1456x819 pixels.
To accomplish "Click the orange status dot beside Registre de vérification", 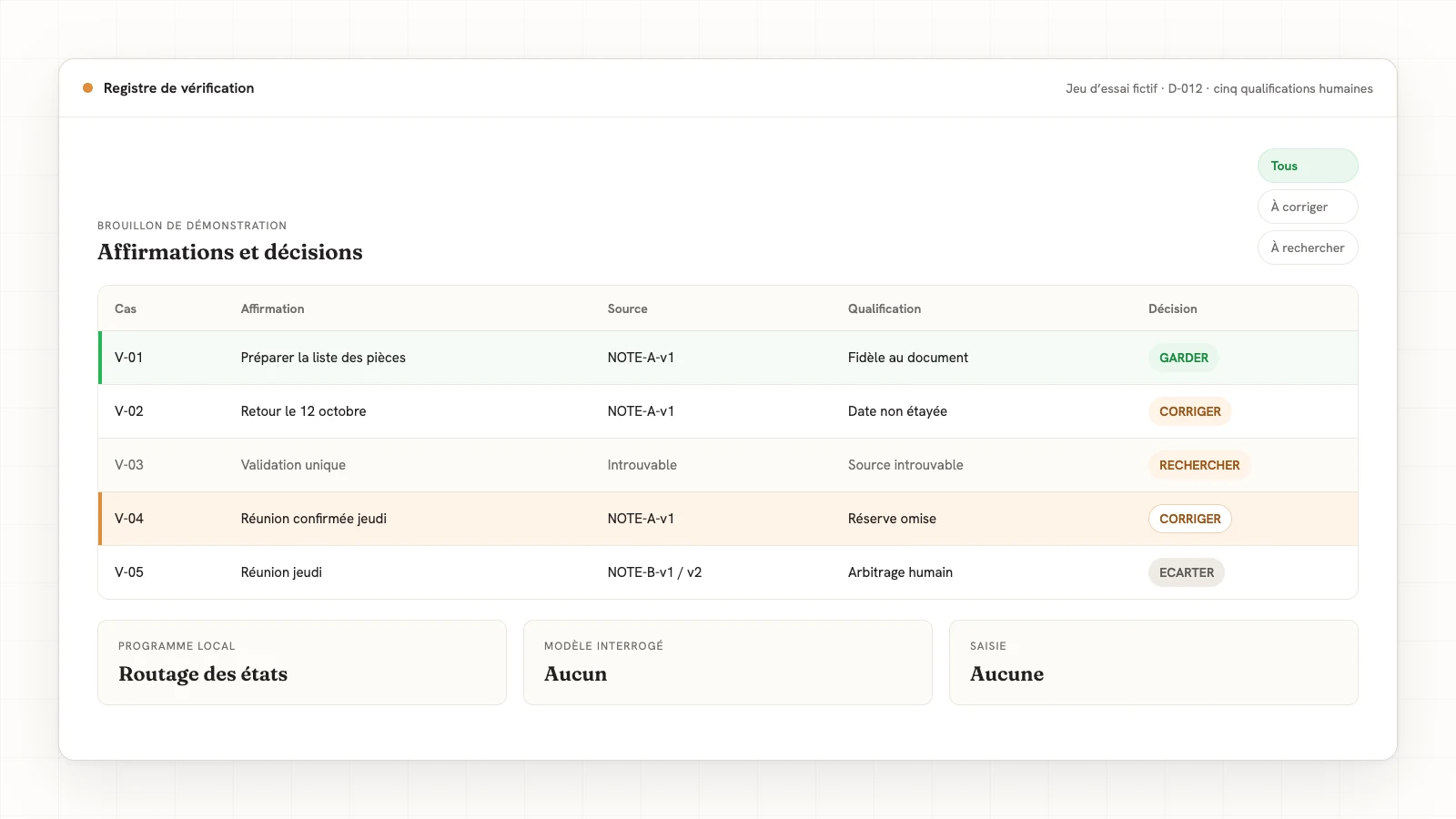I will pos(88,88).
